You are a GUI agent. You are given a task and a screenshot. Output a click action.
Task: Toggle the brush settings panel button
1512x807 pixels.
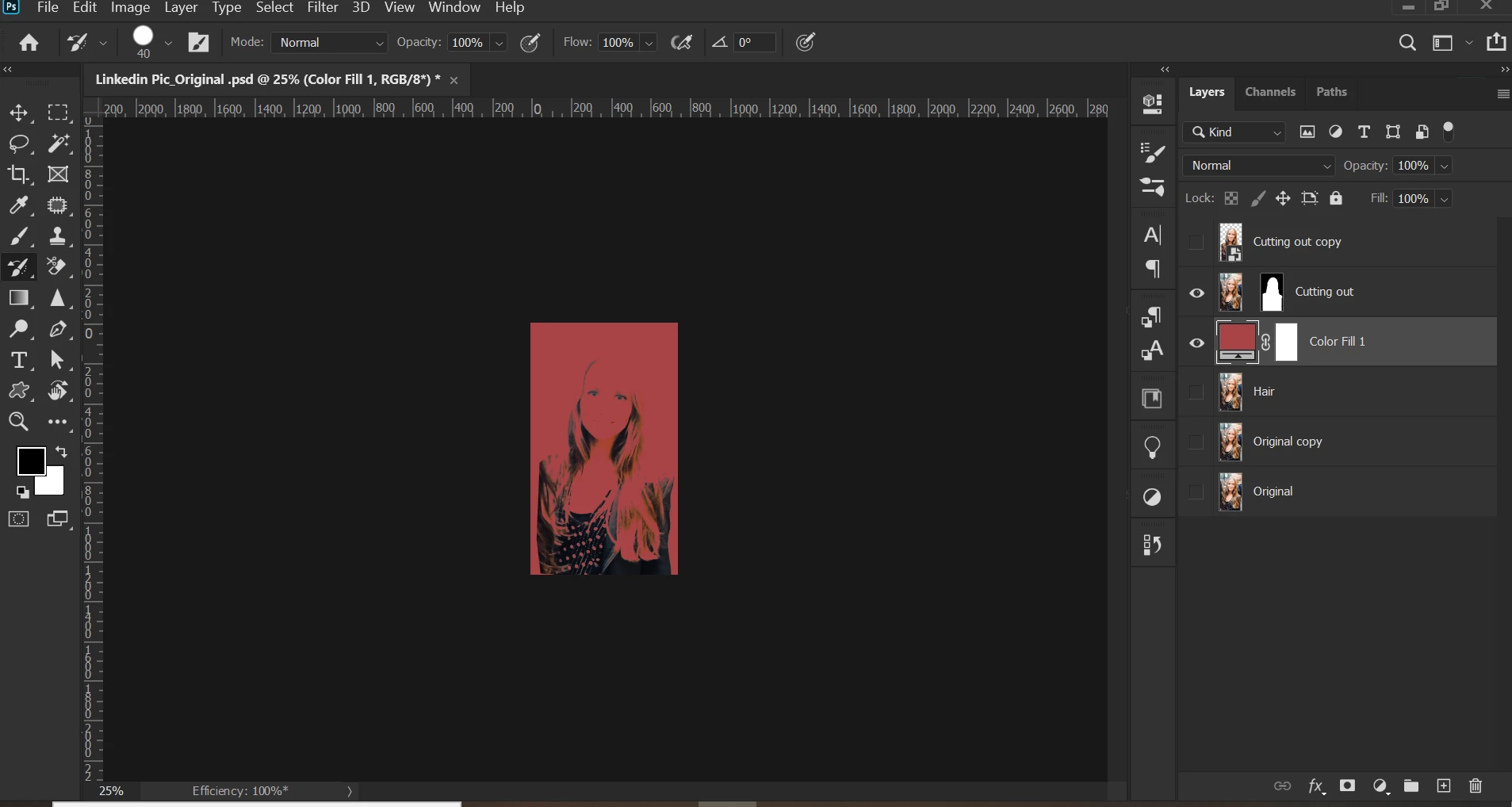click(x=198, y=43)
